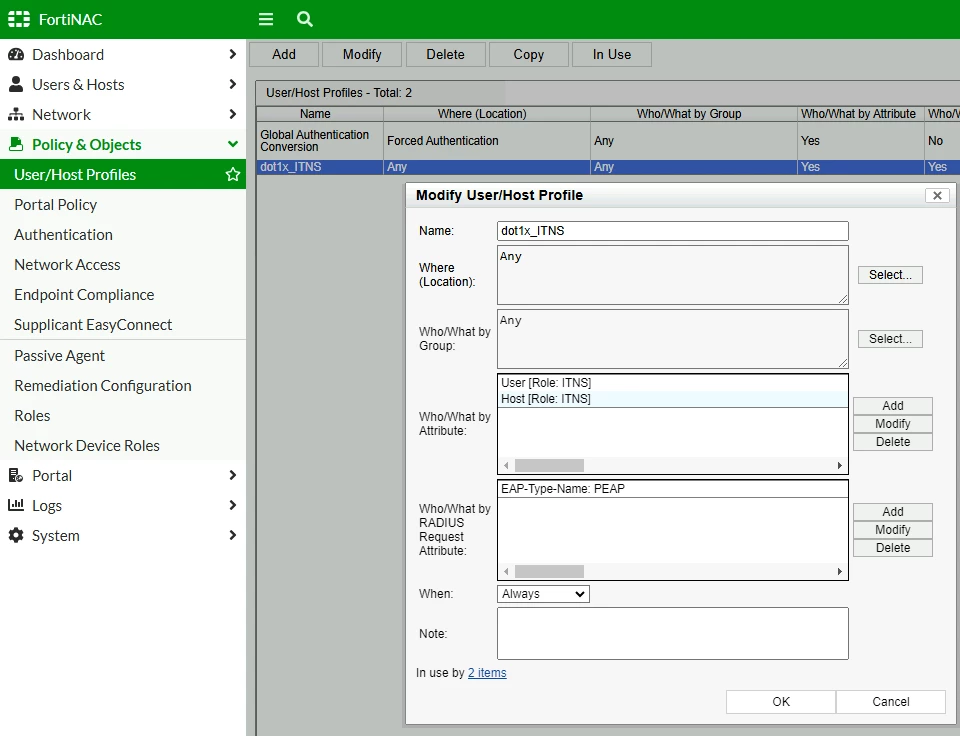Expand the Network menu chevron

tap(233, 114)
